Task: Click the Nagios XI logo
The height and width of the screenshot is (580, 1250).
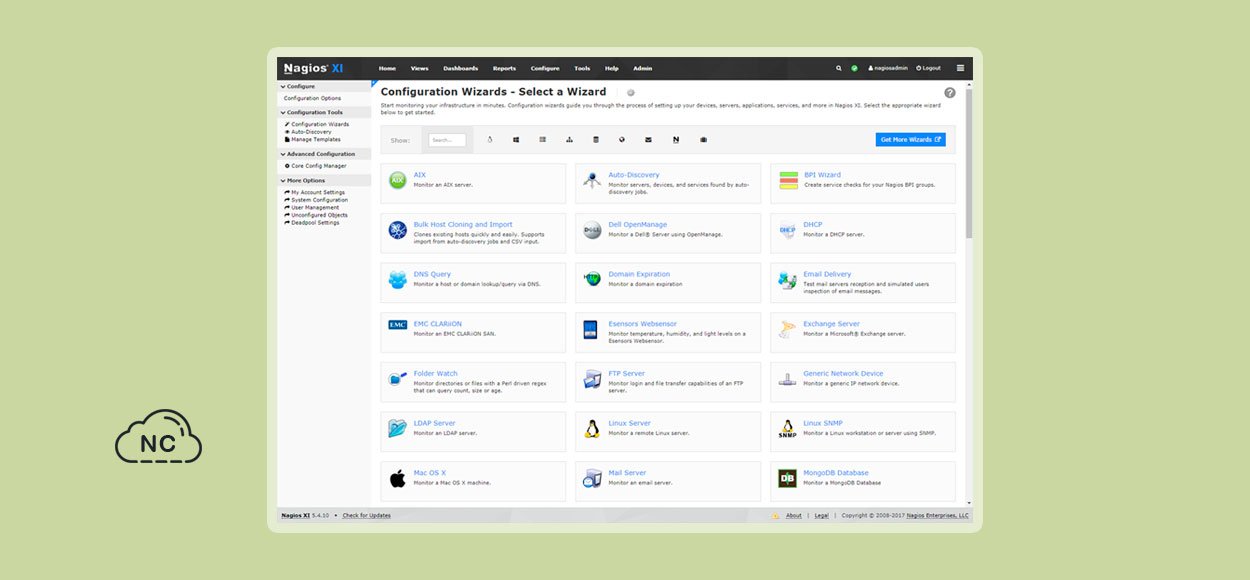Action: pyautogui.click(x=312, y=68)
